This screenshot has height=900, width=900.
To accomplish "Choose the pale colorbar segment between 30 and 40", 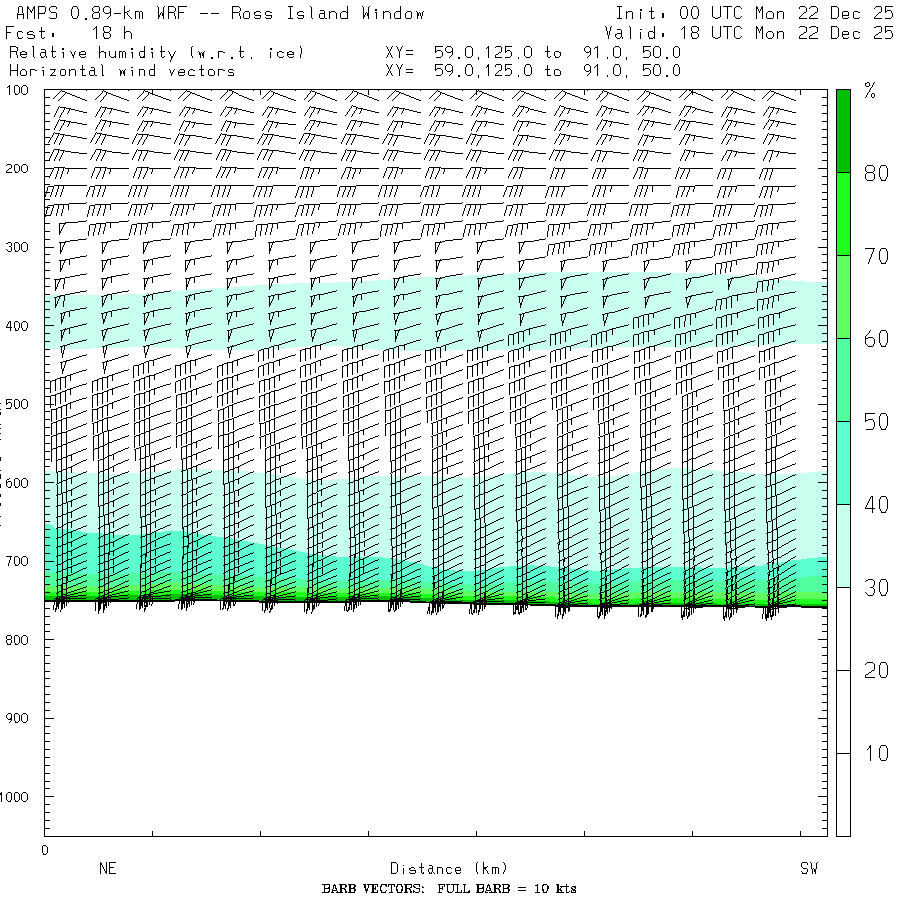I will click(x=843, y=545).
